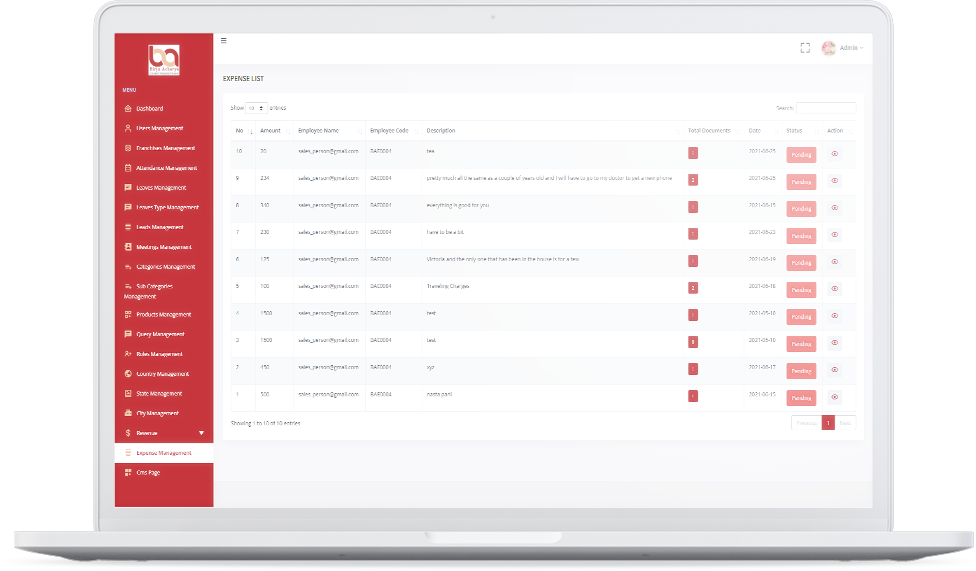Sort the table by the Amount column

274,131
